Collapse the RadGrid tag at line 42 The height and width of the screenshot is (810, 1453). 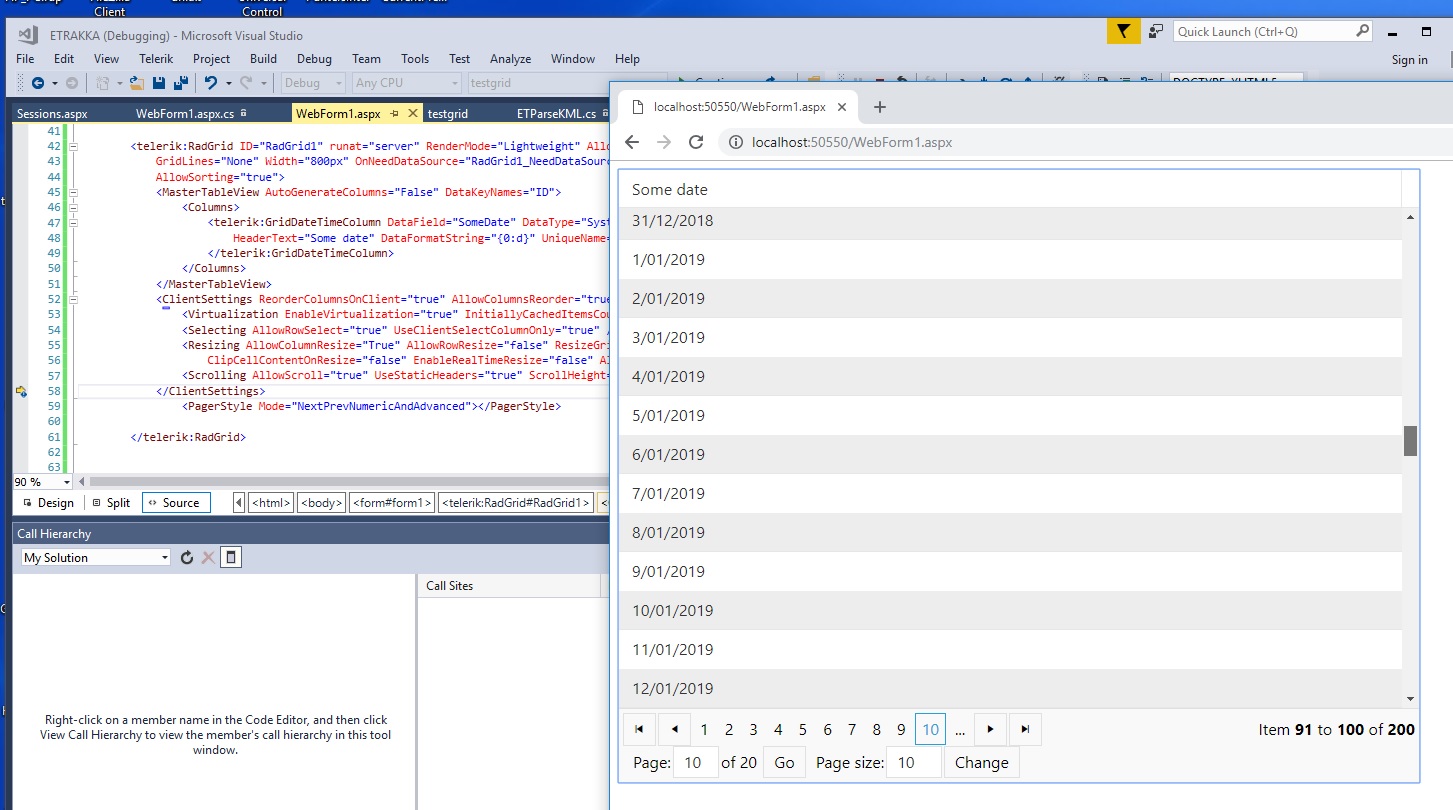tap(75, 146)
